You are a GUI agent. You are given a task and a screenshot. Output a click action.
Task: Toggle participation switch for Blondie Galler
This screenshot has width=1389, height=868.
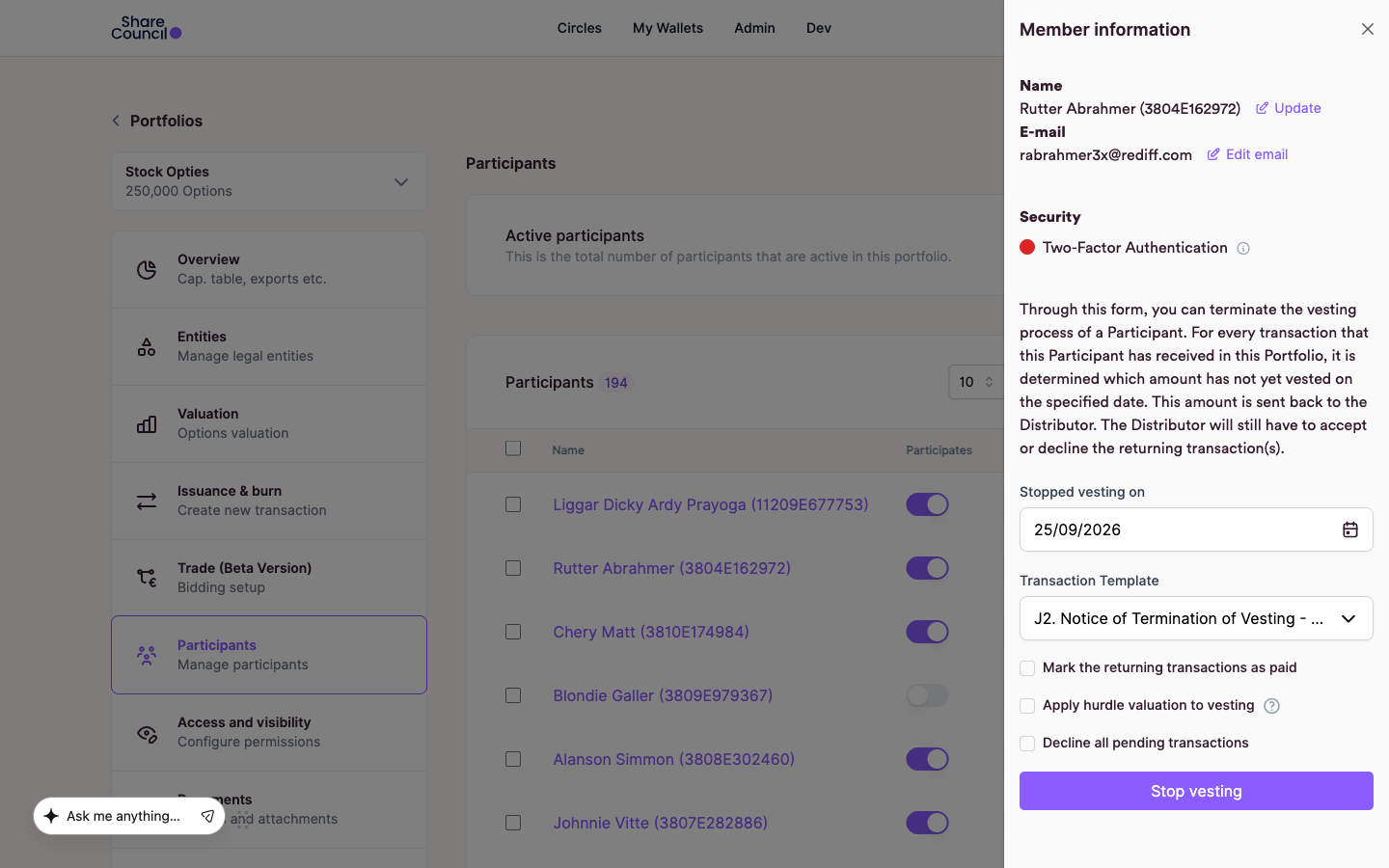click(927, 695)
